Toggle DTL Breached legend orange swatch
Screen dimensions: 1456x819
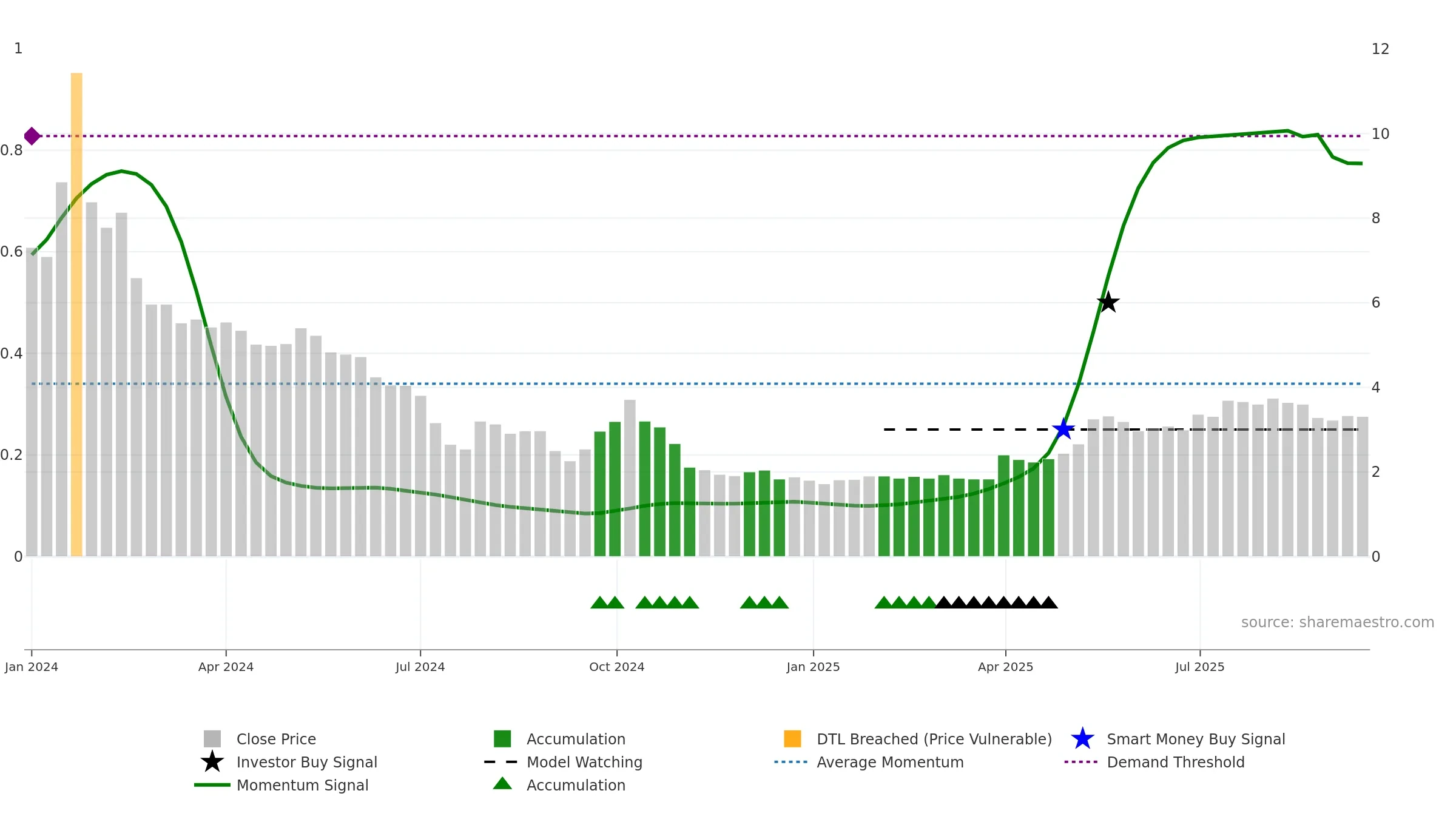[x=792, y=739]
